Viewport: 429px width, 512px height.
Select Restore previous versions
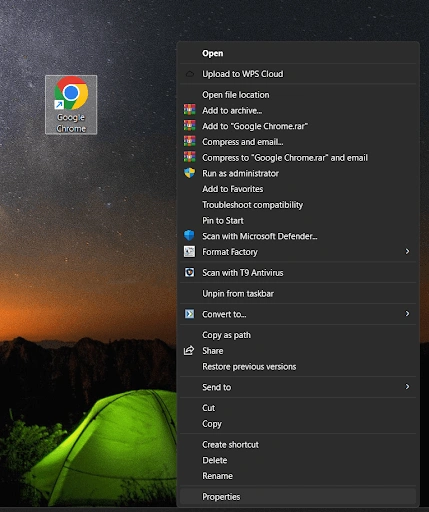click(298, 366)
